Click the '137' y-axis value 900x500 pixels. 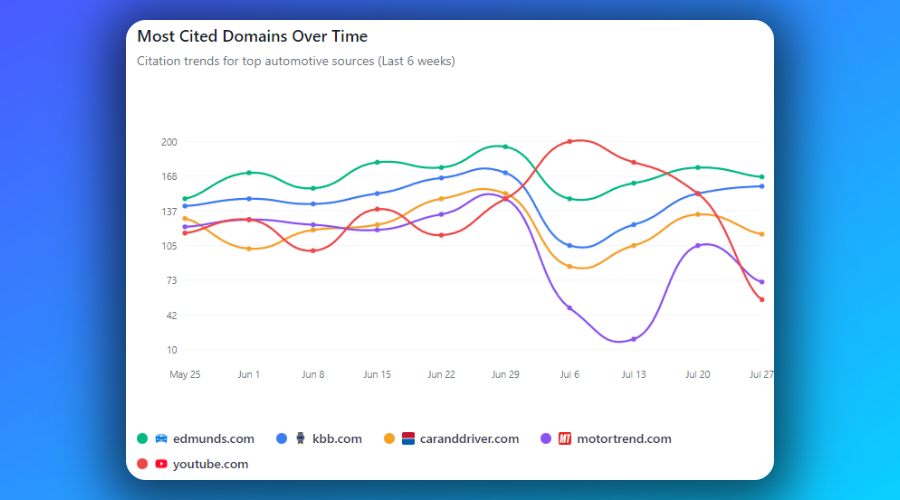[169, 211]
